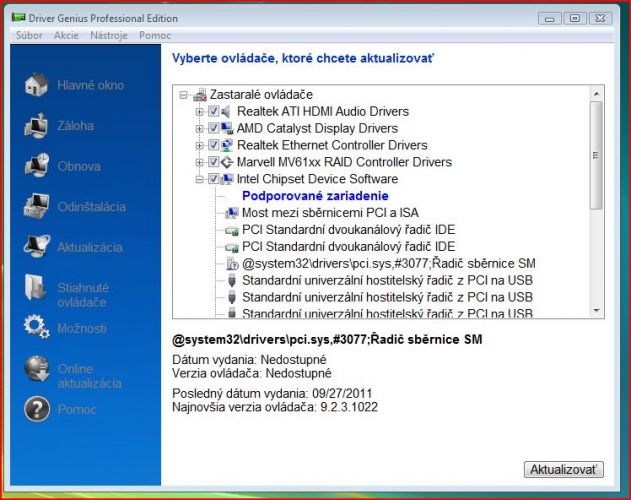The image size is (631, 500).
Task: Open the Obnova section label
Action: tap(79, 166)
